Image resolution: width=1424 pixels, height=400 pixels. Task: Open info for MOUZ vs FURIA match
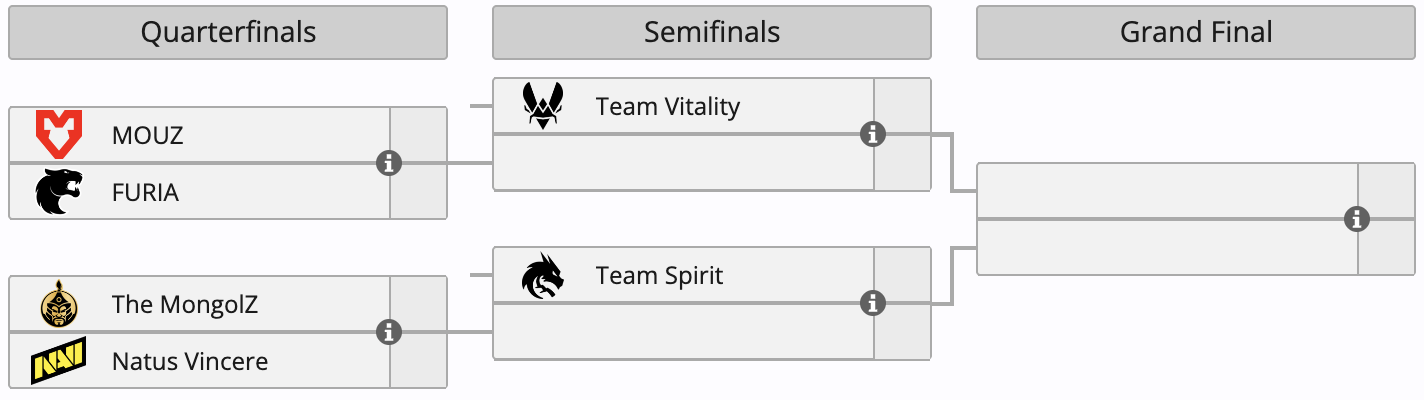(x=389, y=163)
